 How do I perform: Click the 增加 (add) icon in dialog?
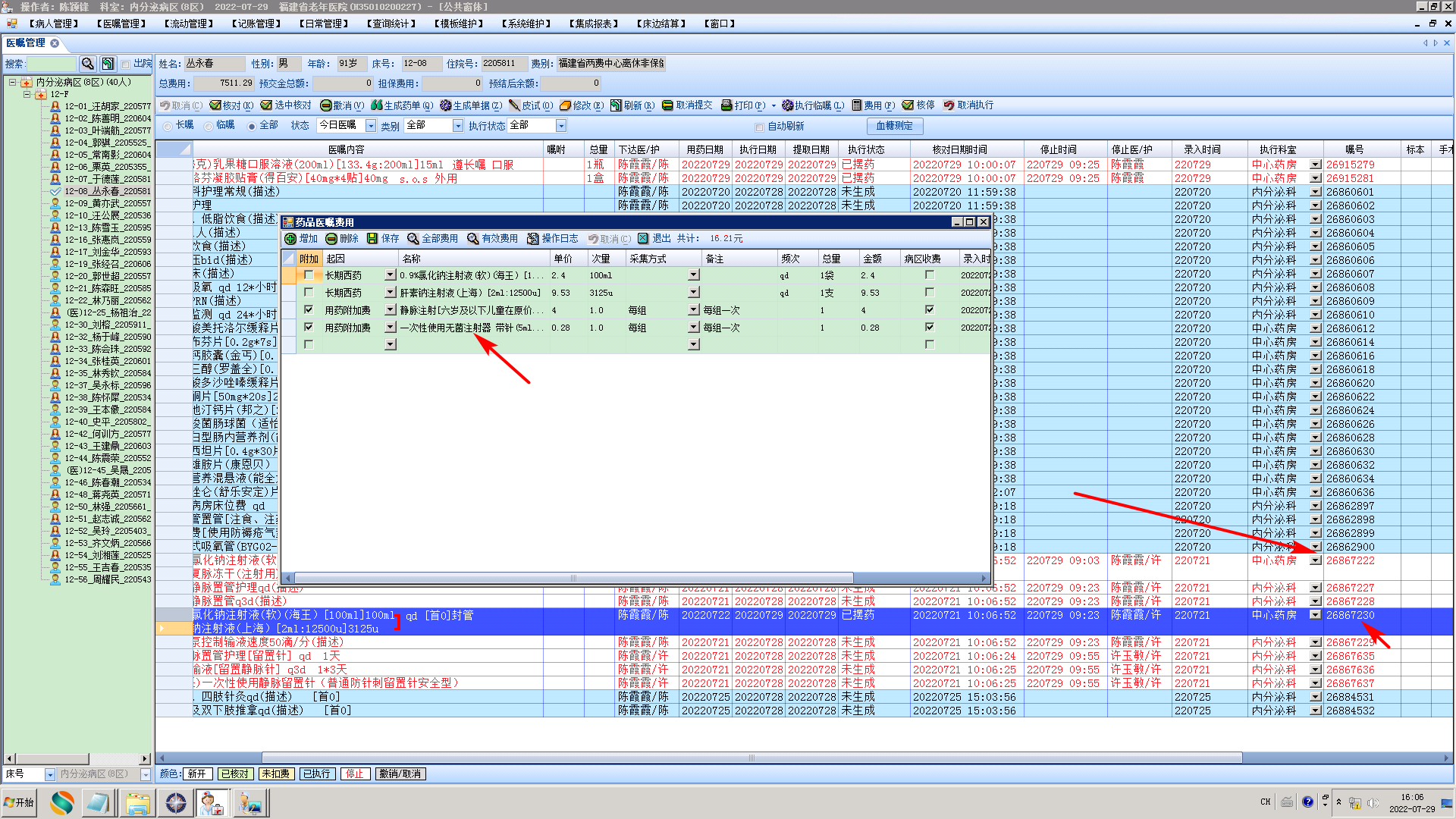tap(290, 239)
